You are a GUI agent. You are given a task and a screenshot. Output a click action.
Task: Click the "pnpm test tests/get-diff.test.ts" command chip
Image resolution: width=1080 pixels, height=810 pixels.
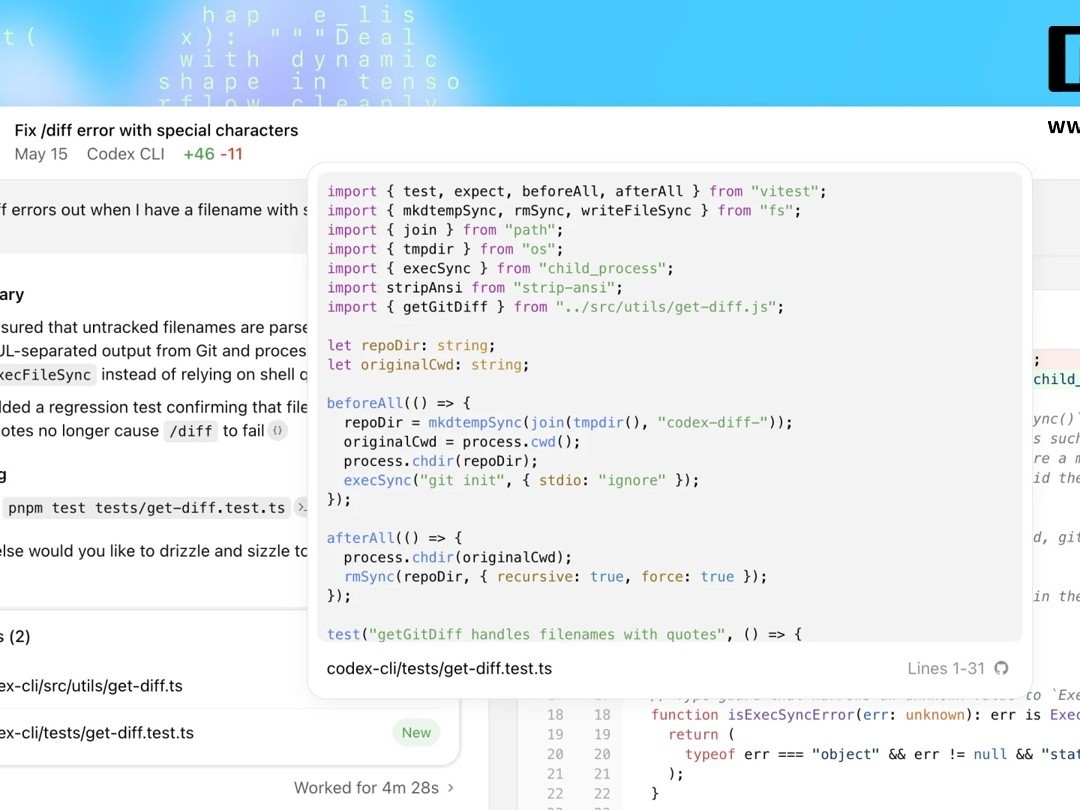(145, 508)
